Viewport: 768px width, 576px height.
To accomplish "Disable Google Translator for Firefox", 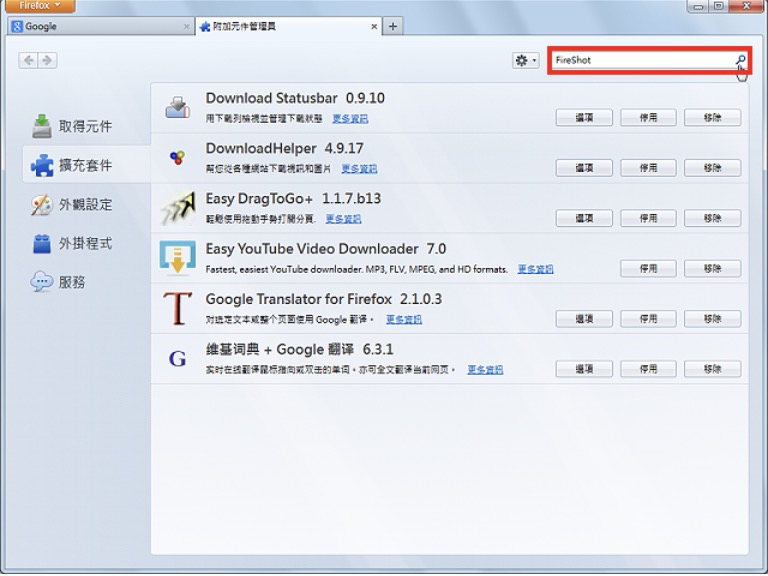I will click(x=648, y=319).
